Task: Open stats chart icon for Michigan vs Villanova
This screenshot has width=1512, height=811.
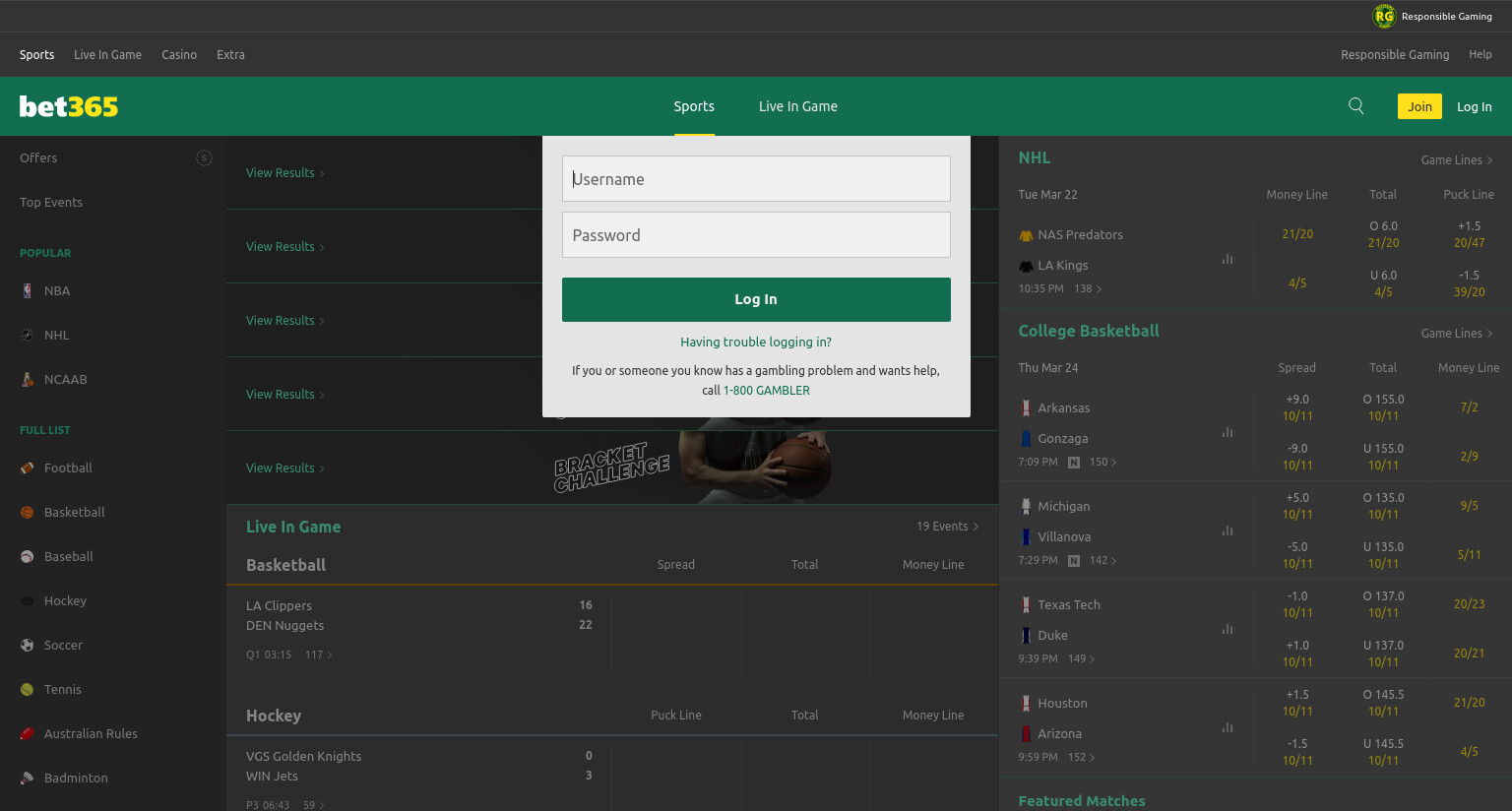Action: click(x=1228, y=530)
